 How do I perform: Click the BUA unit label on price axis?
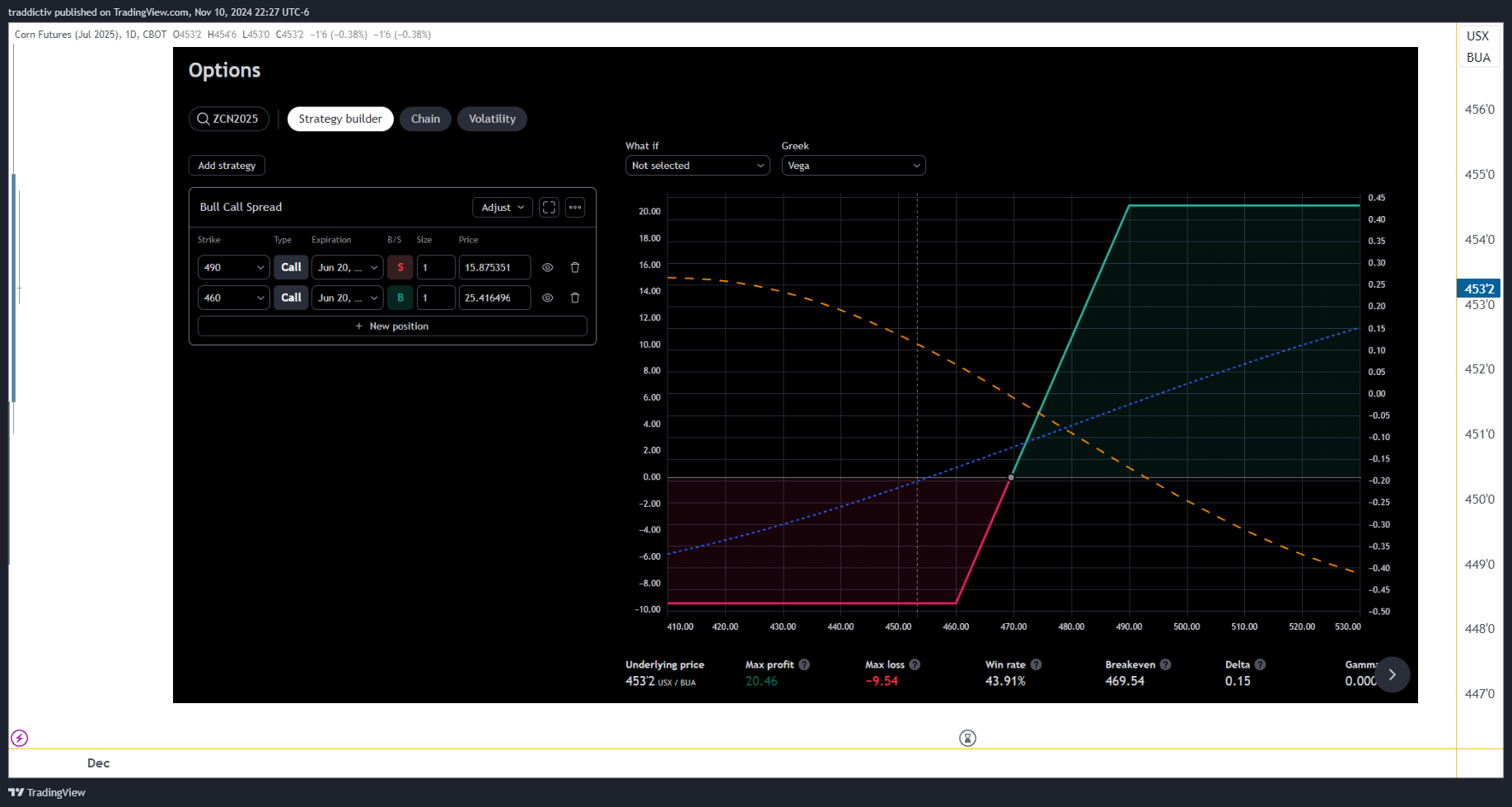click(1478, 58)
